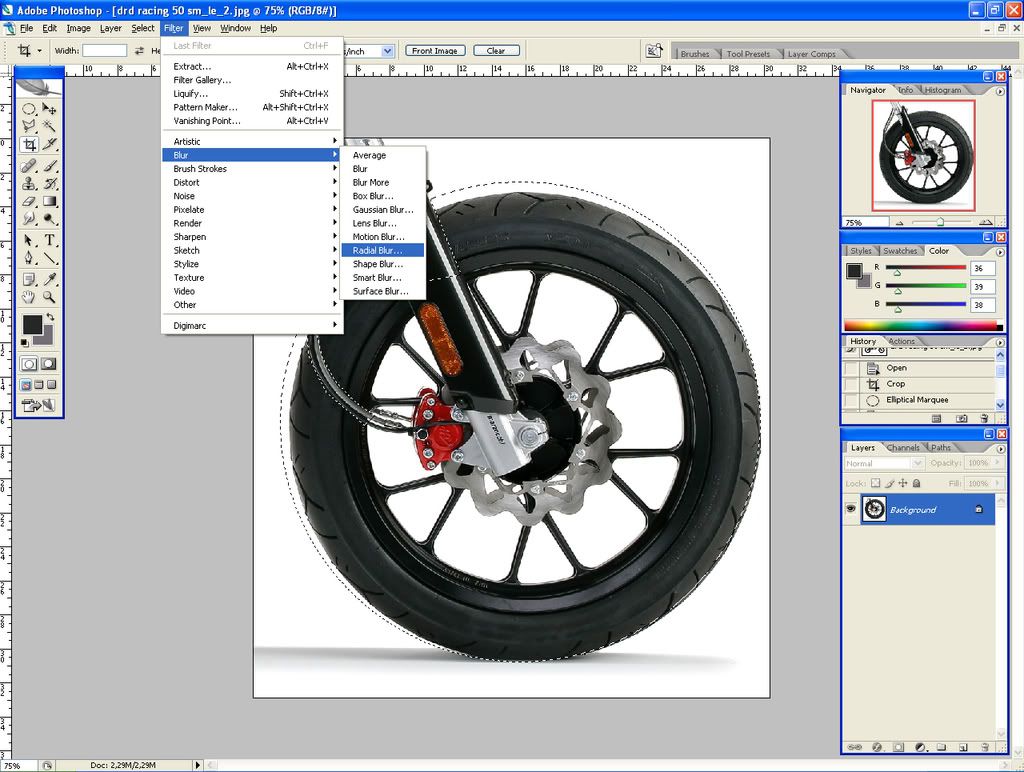Image resolution: width=1024 pixels, height=772 pixels.
Task: Open the Image menu
Action: click(78, 28)
